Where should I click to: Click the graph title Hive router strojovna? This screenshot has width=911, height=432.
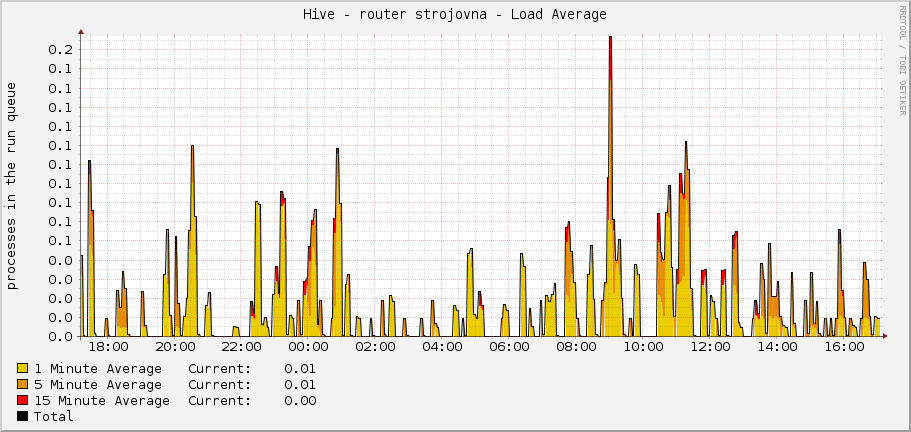(454, 14)
